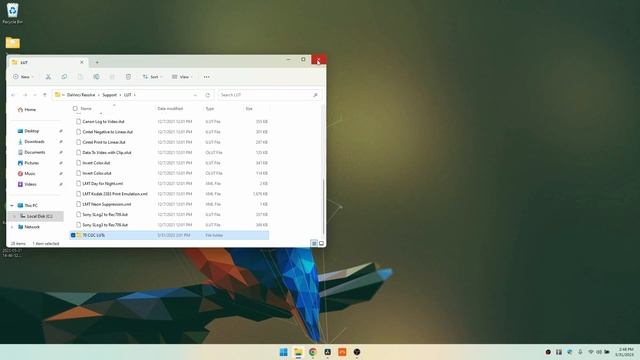640x360 pixels.
Task: Click the Wi-Fi icon in system tray
Action: coord(591,352)
